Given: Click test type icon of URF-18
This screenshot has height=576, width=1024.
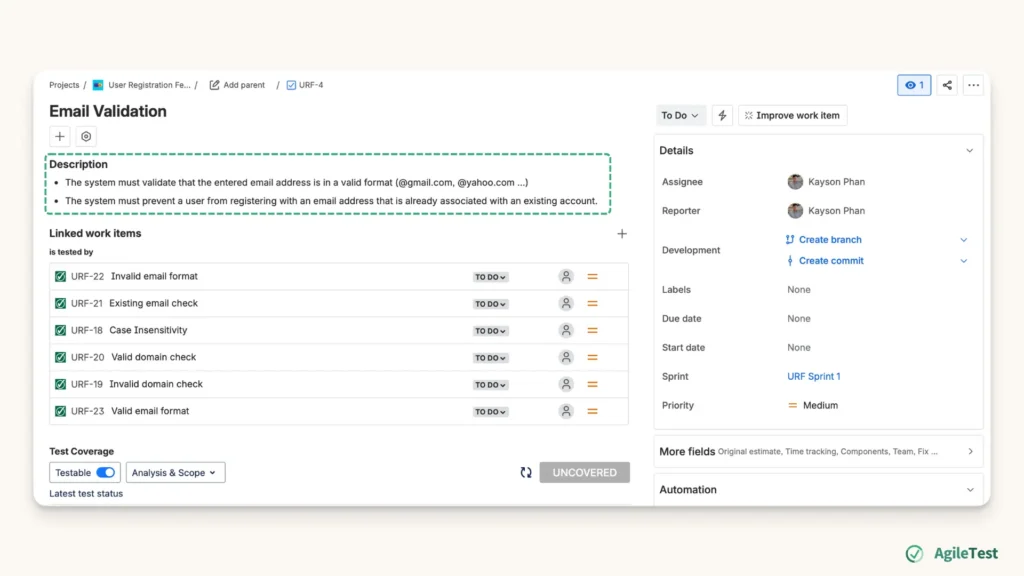Looking at the screenshot, I should click(x=60, y=330).
